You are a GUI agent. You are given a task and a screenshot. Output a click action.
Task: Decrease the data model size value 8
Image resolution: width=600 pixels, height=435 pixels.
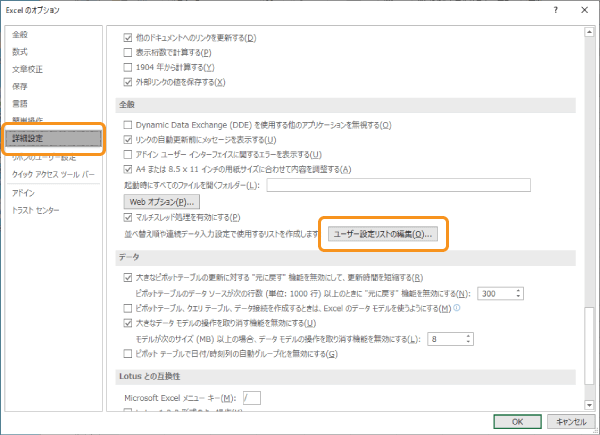[468, 342]
